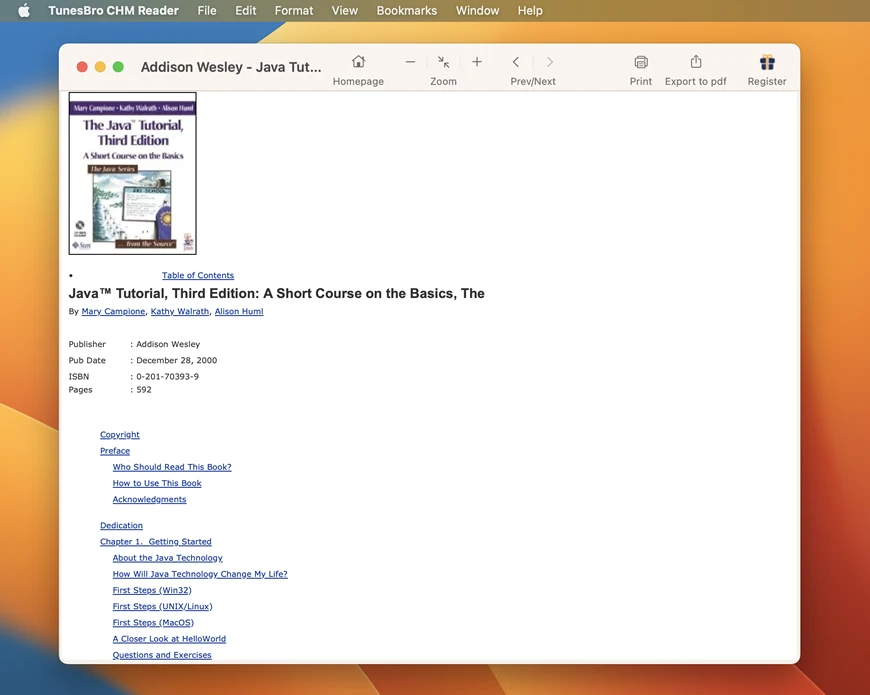Open author Kathy Walrath's link
The height and width of the screenshot is (695, 870).
tap(180, 311)
